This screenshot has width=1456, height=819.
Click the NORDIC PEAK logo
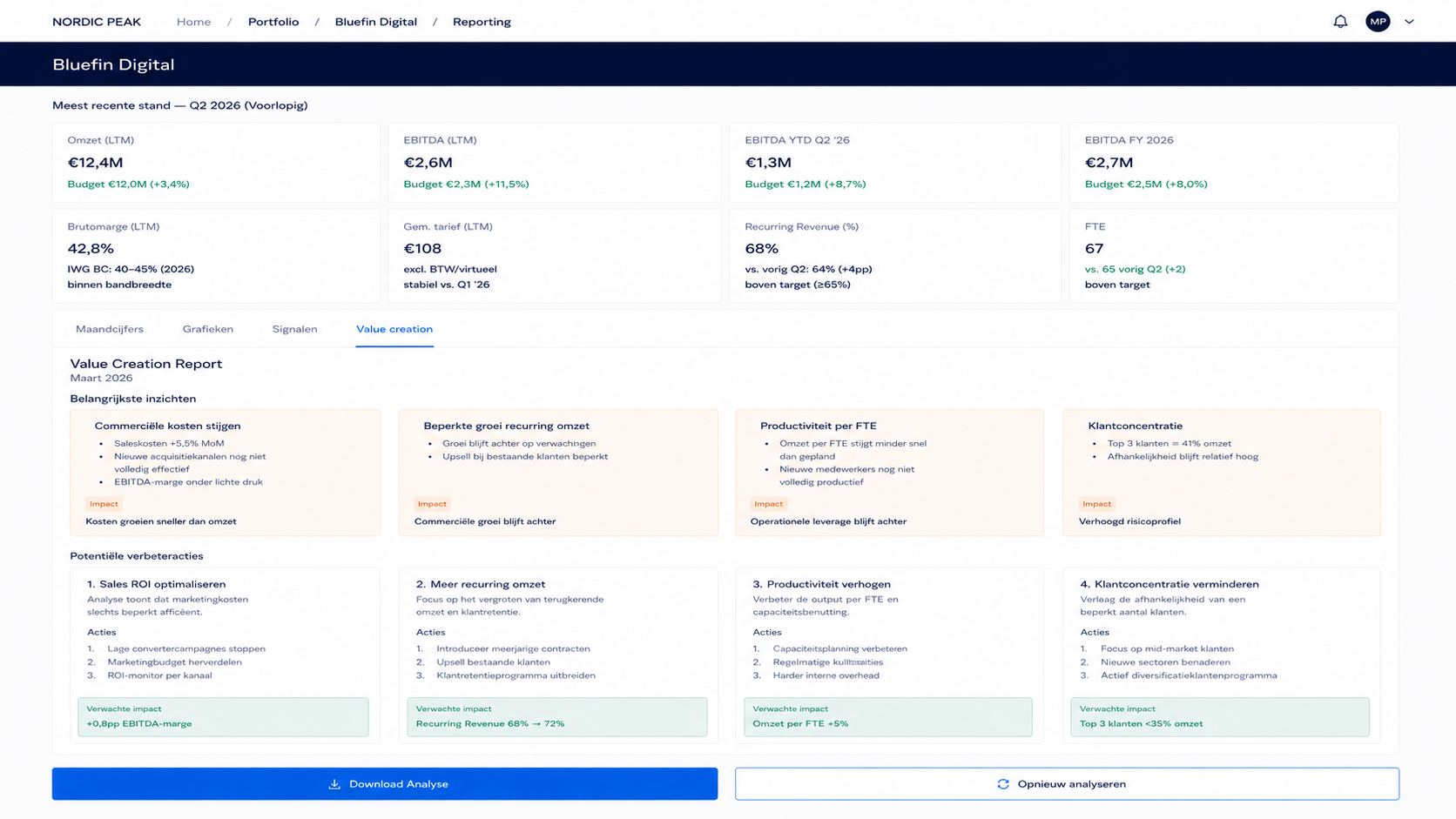tap(97, 22)
